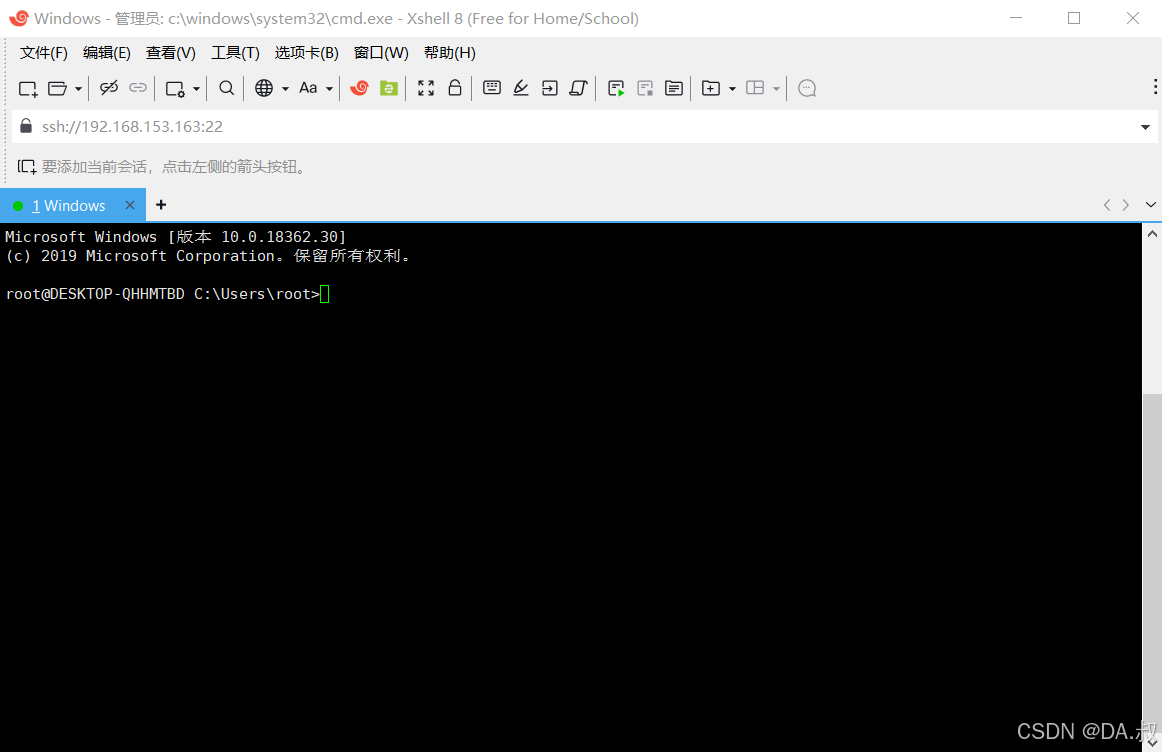
Task: Open the session logging tool
Action: point(673,88)
